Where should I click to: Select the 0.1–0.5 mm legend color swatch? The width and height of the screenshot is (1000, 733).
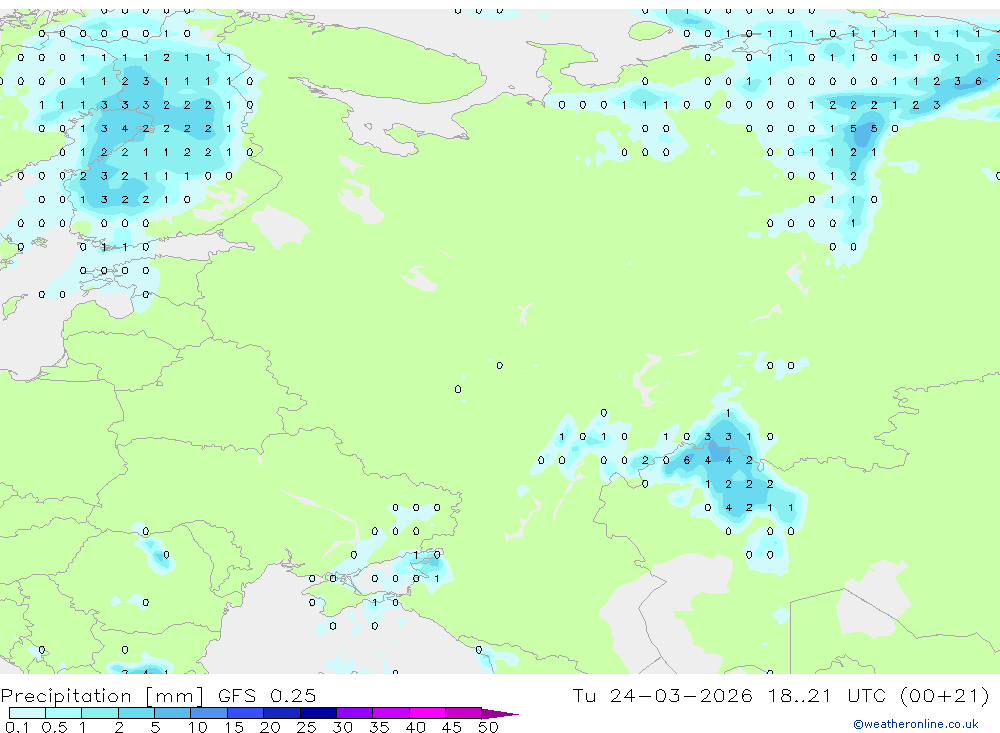point(27,713)
